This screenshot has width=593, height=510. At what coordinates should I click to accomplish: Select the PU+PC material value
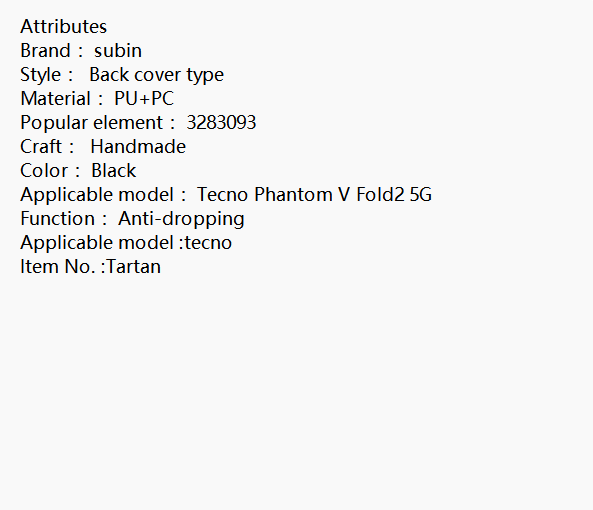(x=144, y=98)
